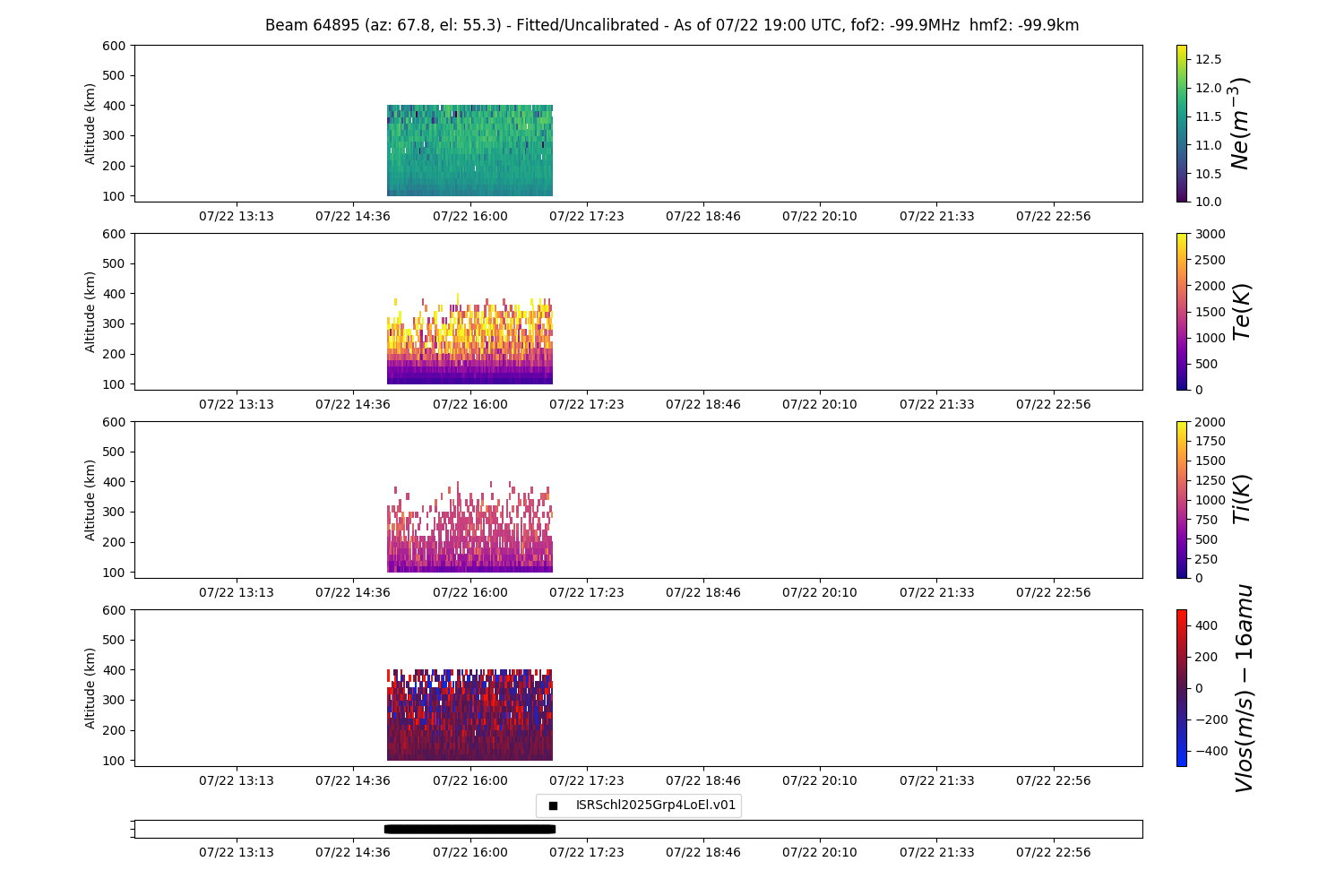1344x896 pixels.
Task: Click the 12.5 tick on Ne colorbar
Action: (x=1209, y=59)
